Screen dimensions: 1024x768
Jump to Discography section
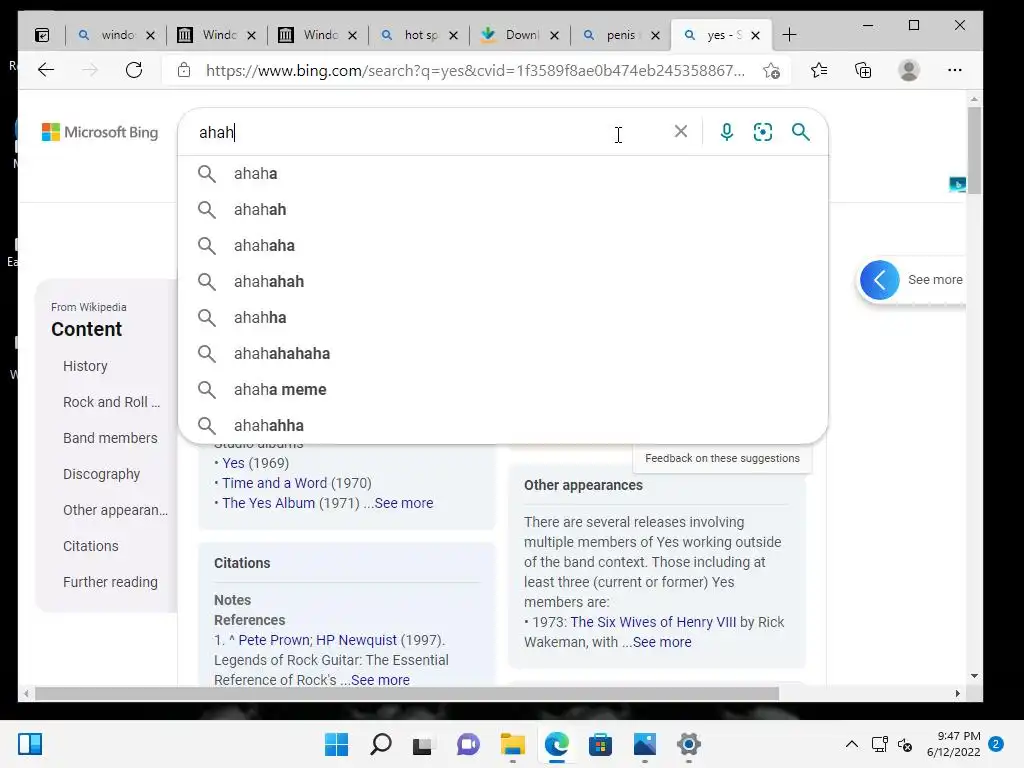(x=101, y=474)
